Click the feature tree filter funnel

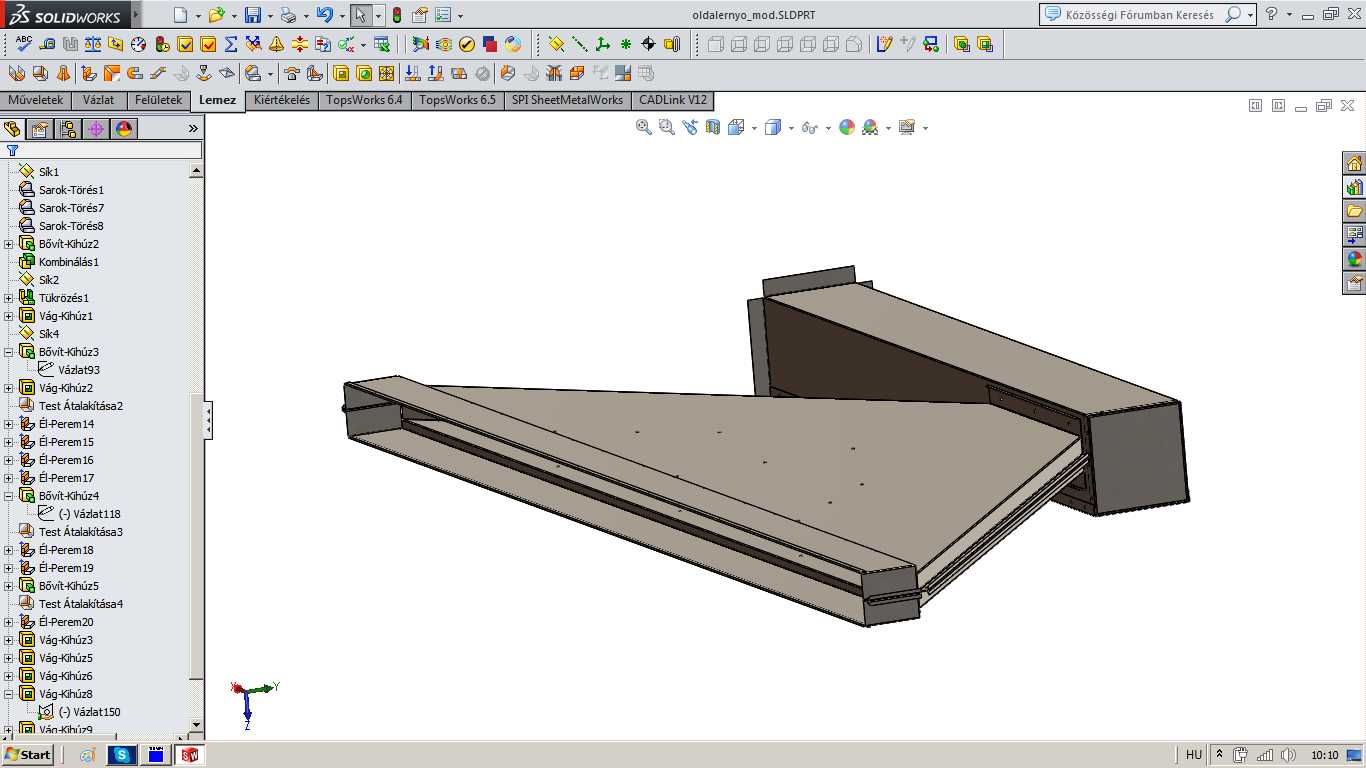[12, 150]
